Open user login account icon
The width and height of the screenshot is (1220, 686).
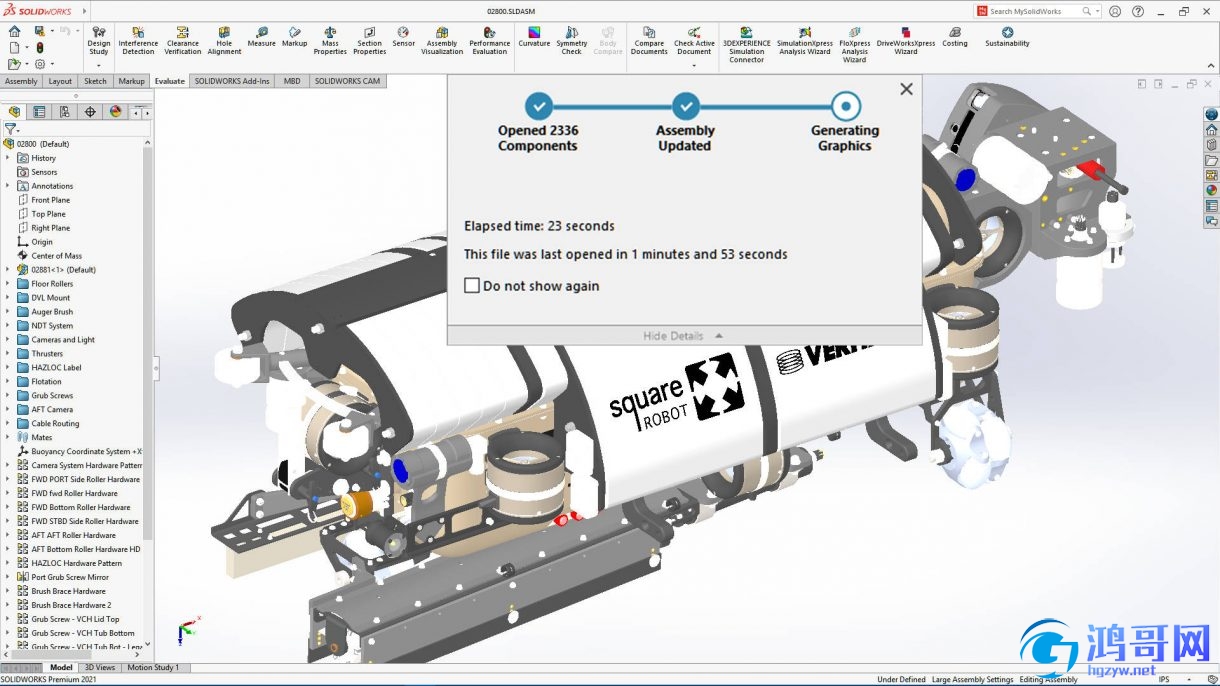[x=1115, y=12]
